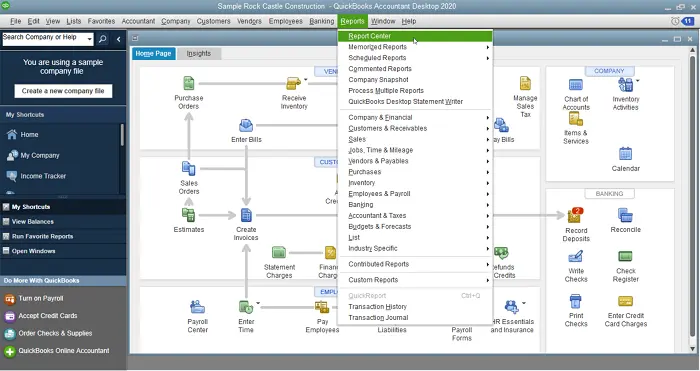Open the reminders clock icon
This screenshot has height=371, width=700.
click(675, 21)
